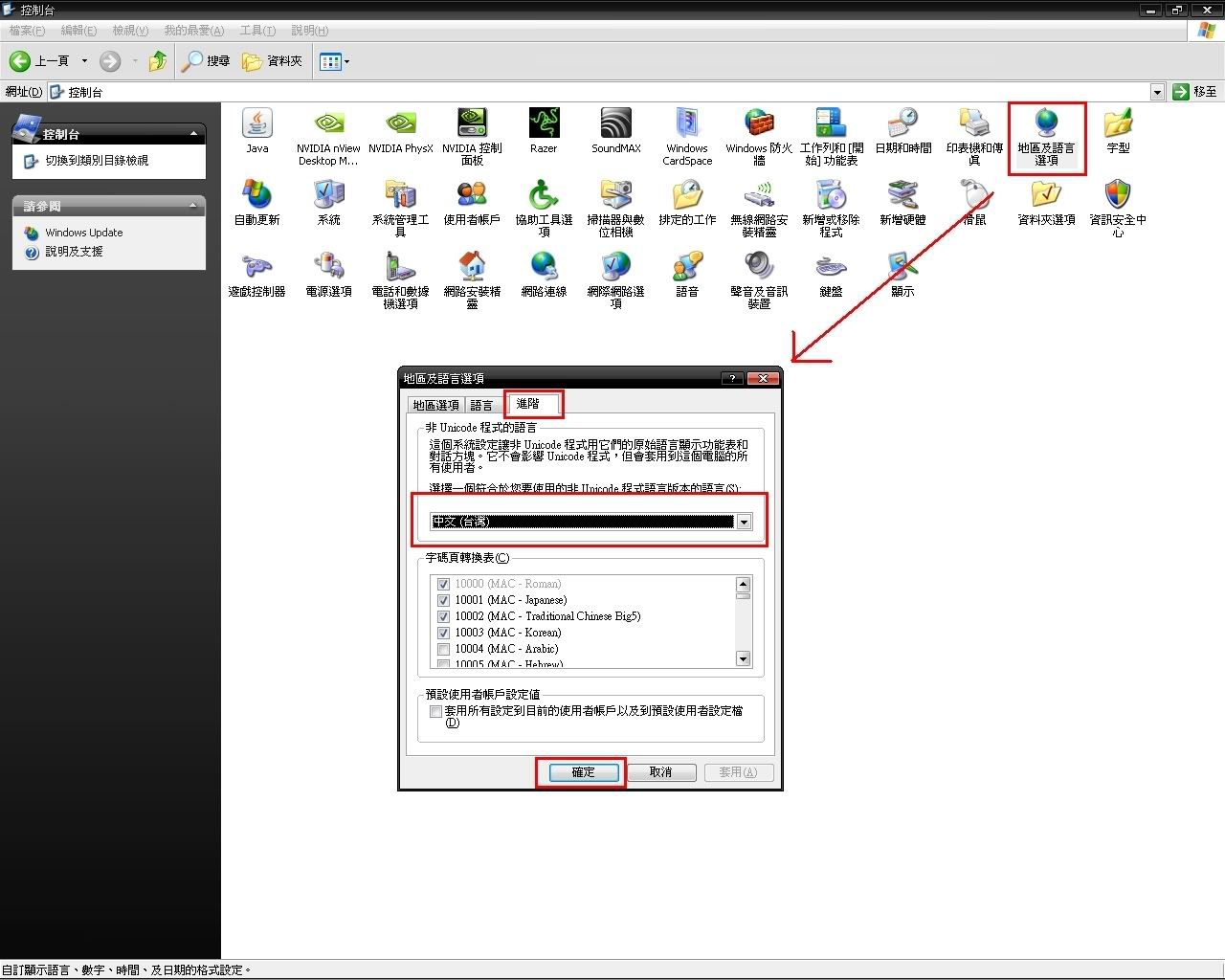Open the Razer control panel icon
The height and width of the screenshot is (980, 1225).
pyautogui.click(x=544, y=124)
